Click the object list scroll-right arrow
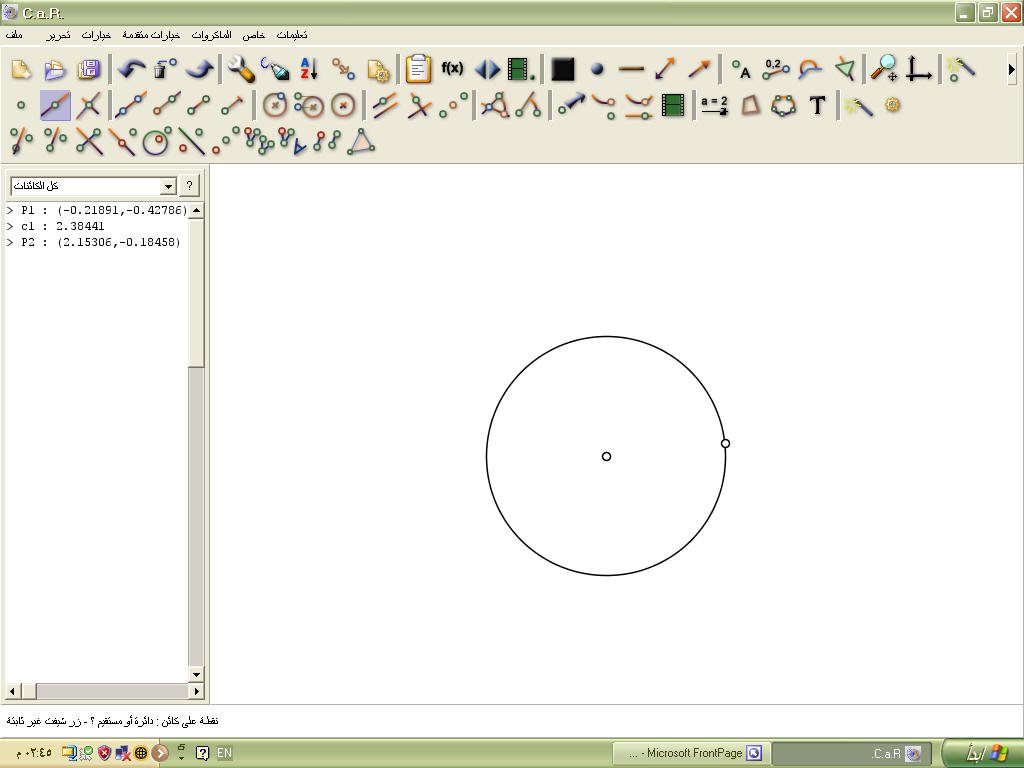1024x768 pixels. [x=196, y=690]
